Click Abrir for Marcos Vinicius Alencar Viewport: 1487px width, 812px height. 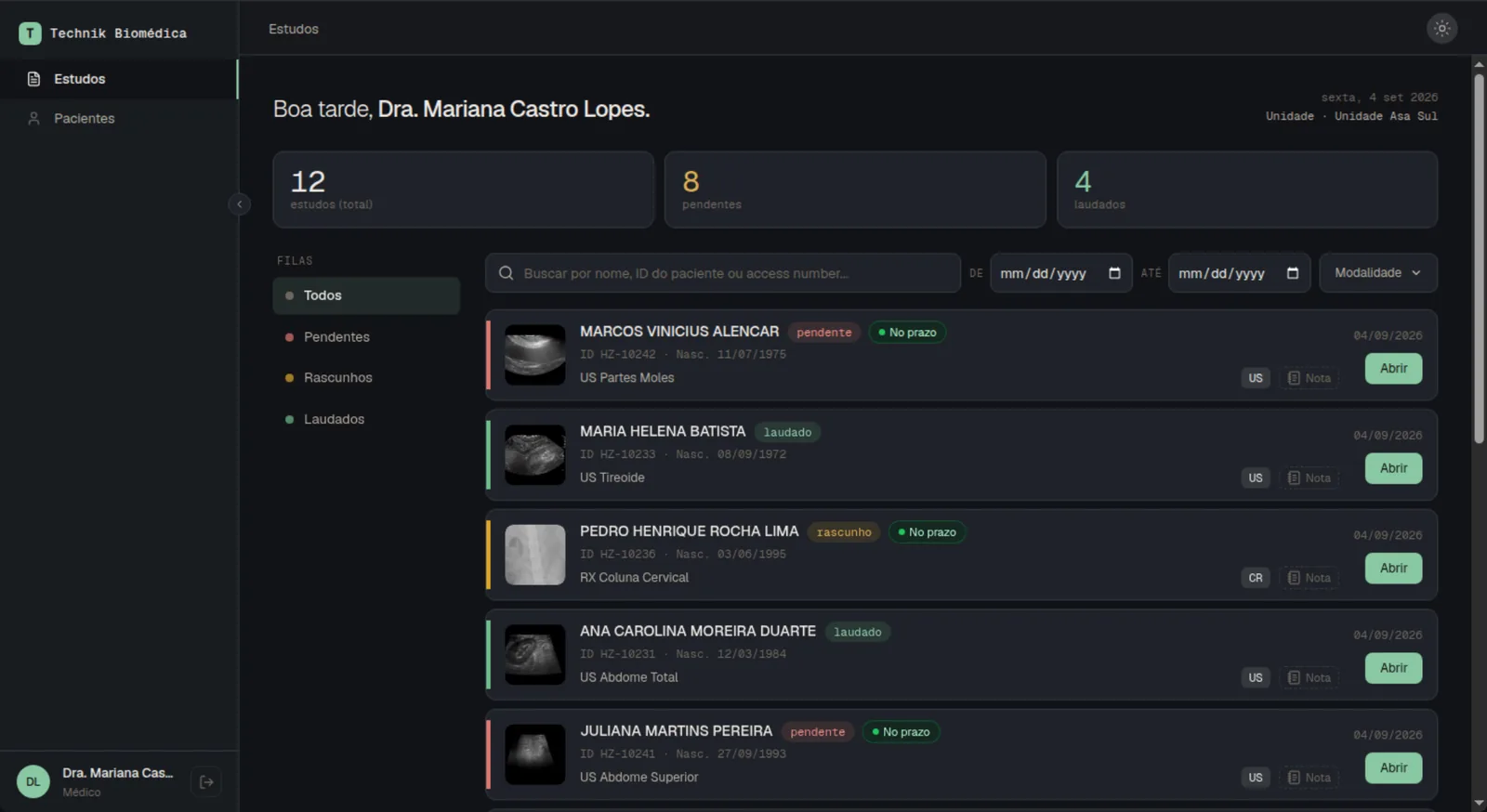click(x=1393, y=369)
